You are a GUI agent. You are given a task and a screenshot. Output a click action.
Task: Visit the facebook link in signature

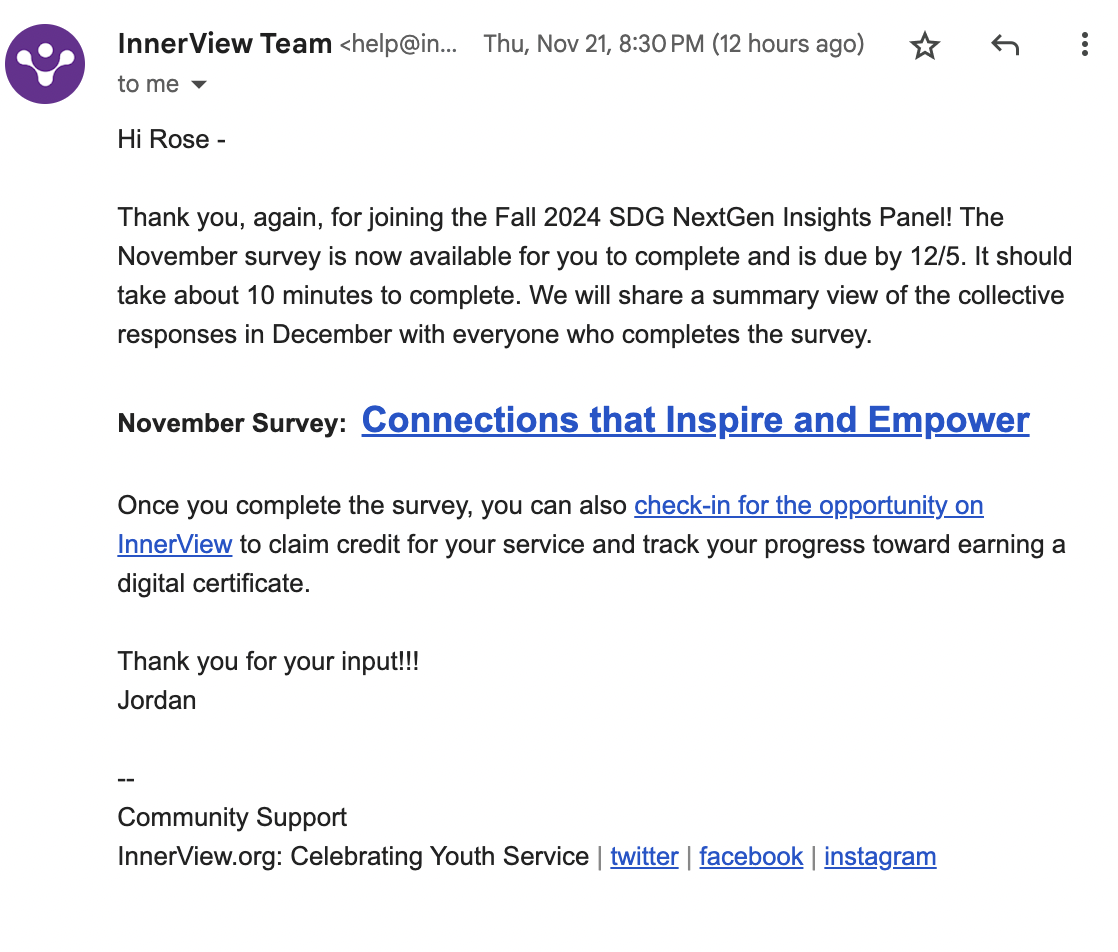click(751, 857)
